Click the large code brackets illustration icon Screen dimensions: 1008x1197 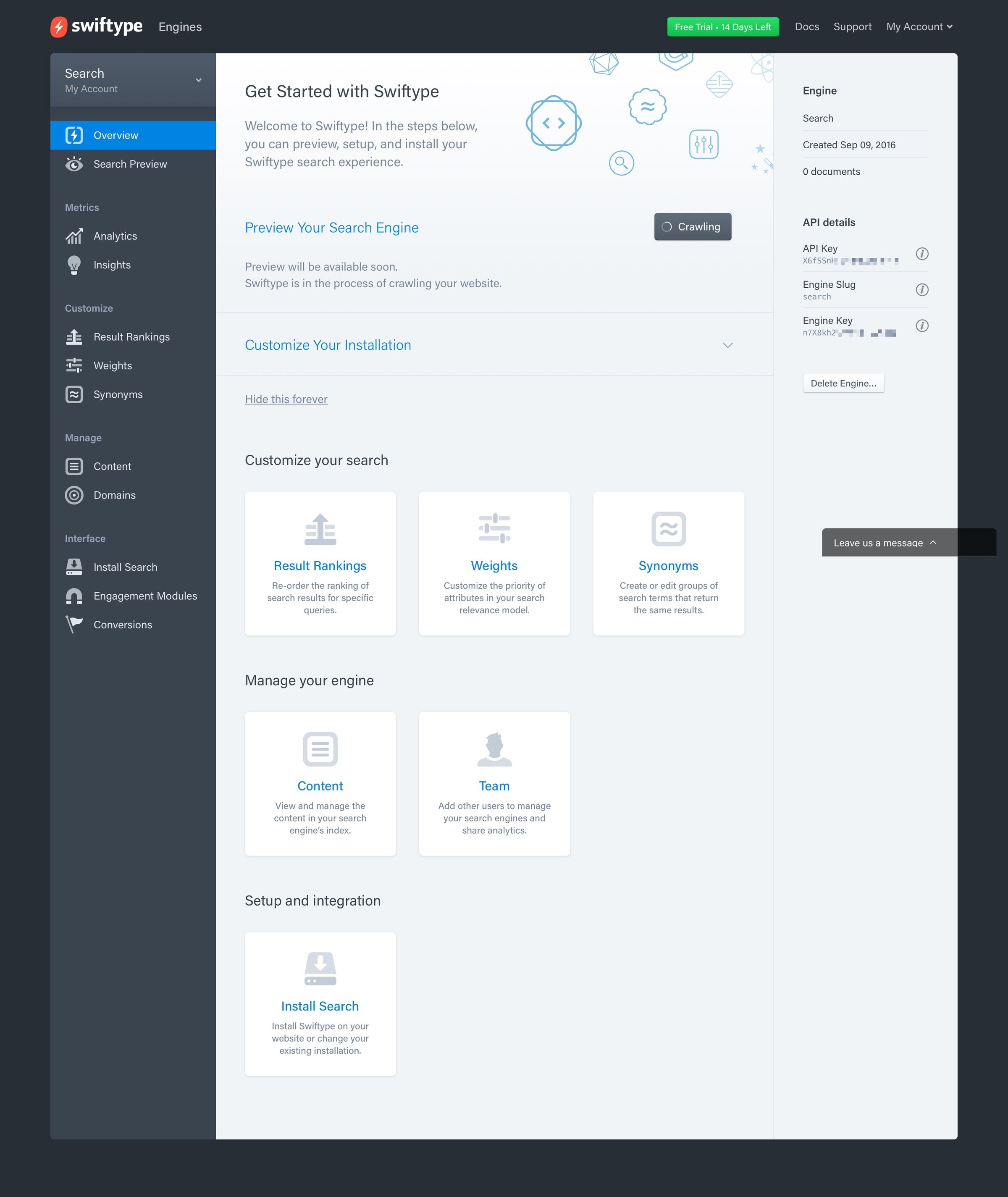pos(554,123)
